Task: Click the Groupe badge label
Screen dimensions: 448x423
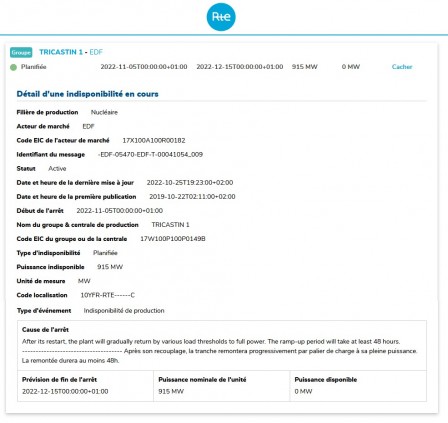Action: point(21,52)
